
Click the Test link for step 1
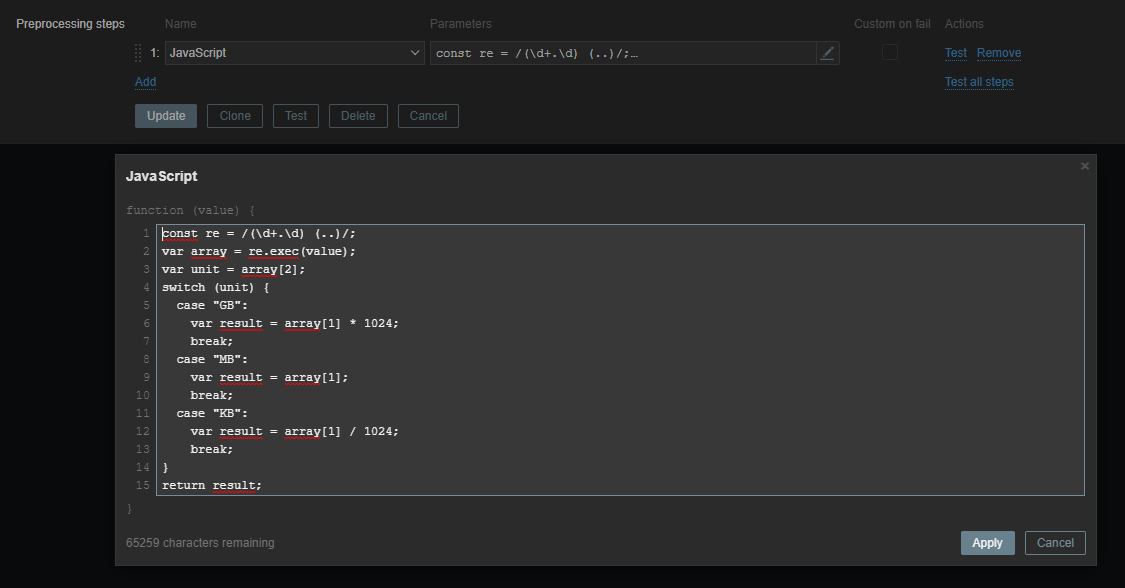pyautogui.click(x=956, y=53)
